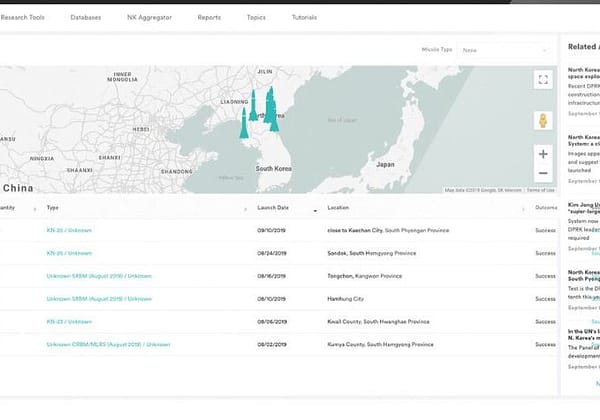Click the map Terms of Use link

[540, 190]
